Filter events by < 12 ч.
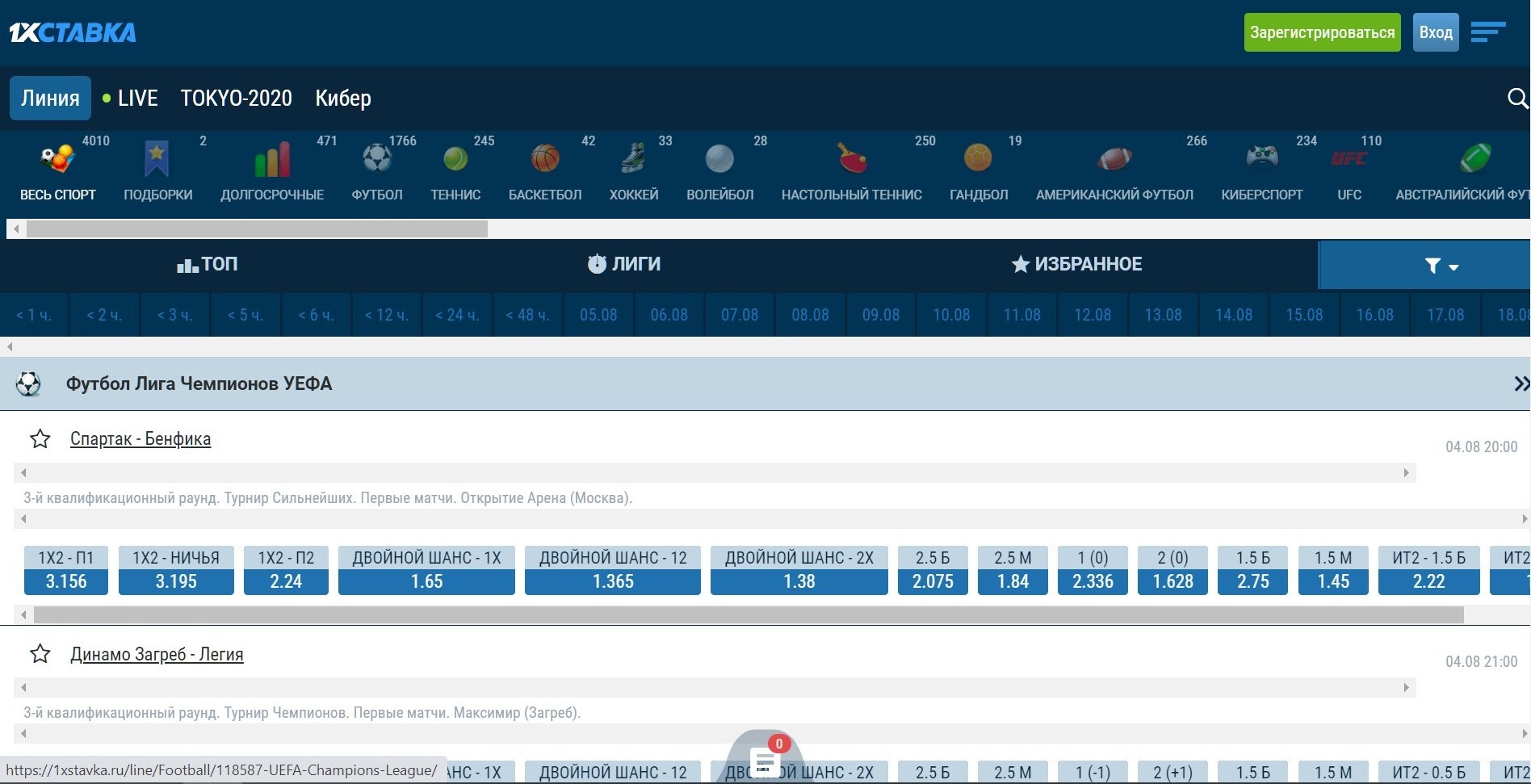Viewport: 1531px width, 784px height. click(387, 315)
